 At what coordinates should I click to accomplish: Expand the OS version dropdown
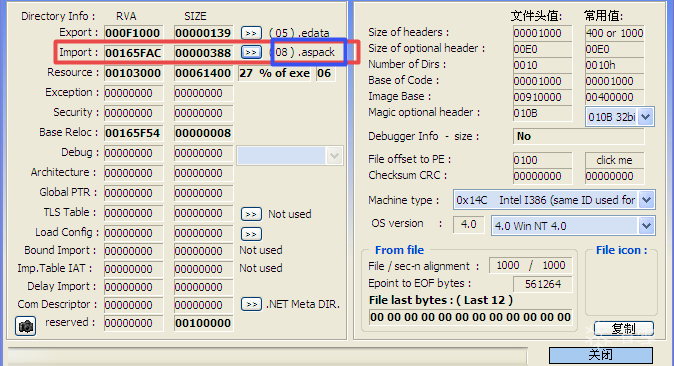pyautogui.click(x=646, y=226)
